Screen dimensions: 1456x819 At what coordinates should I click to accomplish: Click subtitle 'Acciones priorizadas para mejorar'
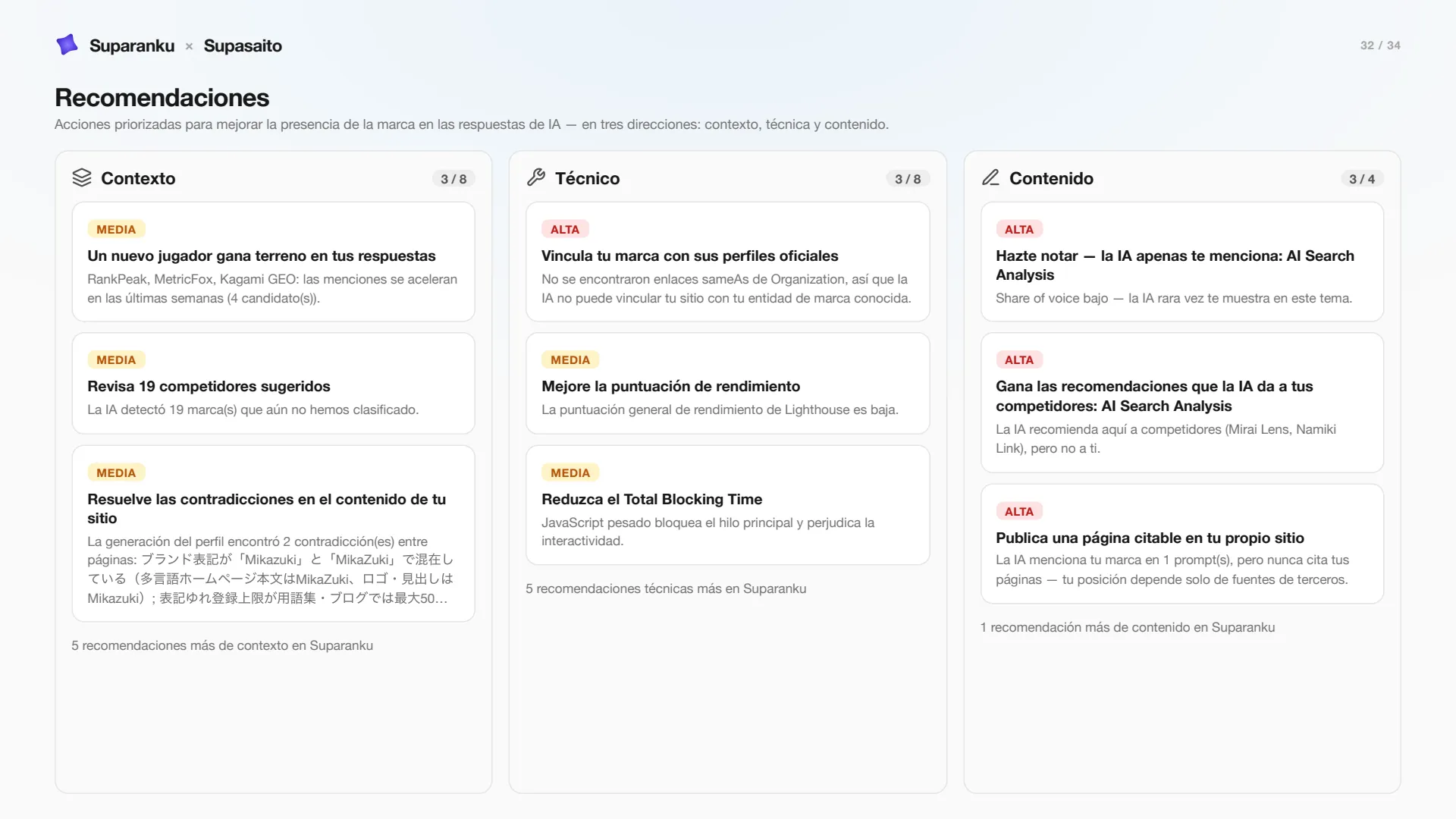click(472, 124)
